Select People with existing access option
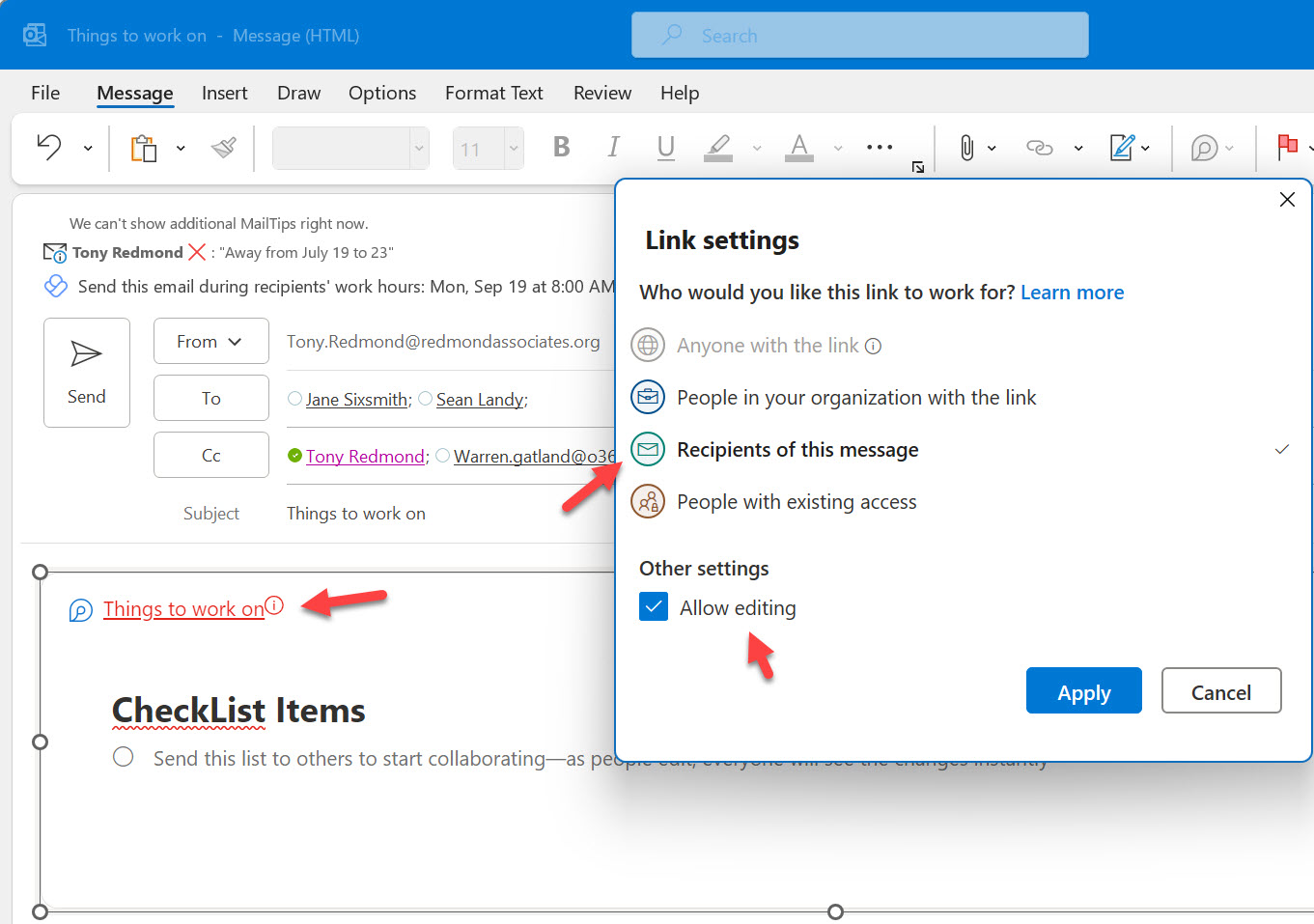 pyautogui.click(x=797, y=502)
